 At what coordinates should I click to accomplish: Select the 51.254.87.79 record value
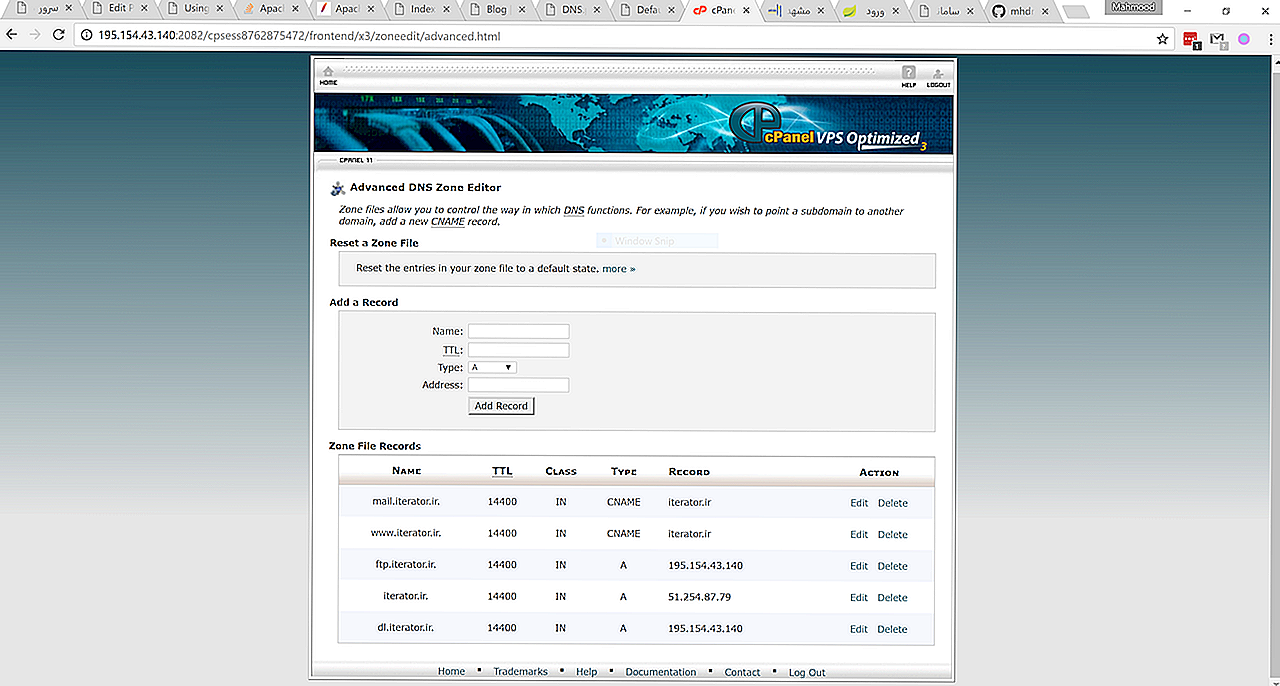tap(699, 597)
